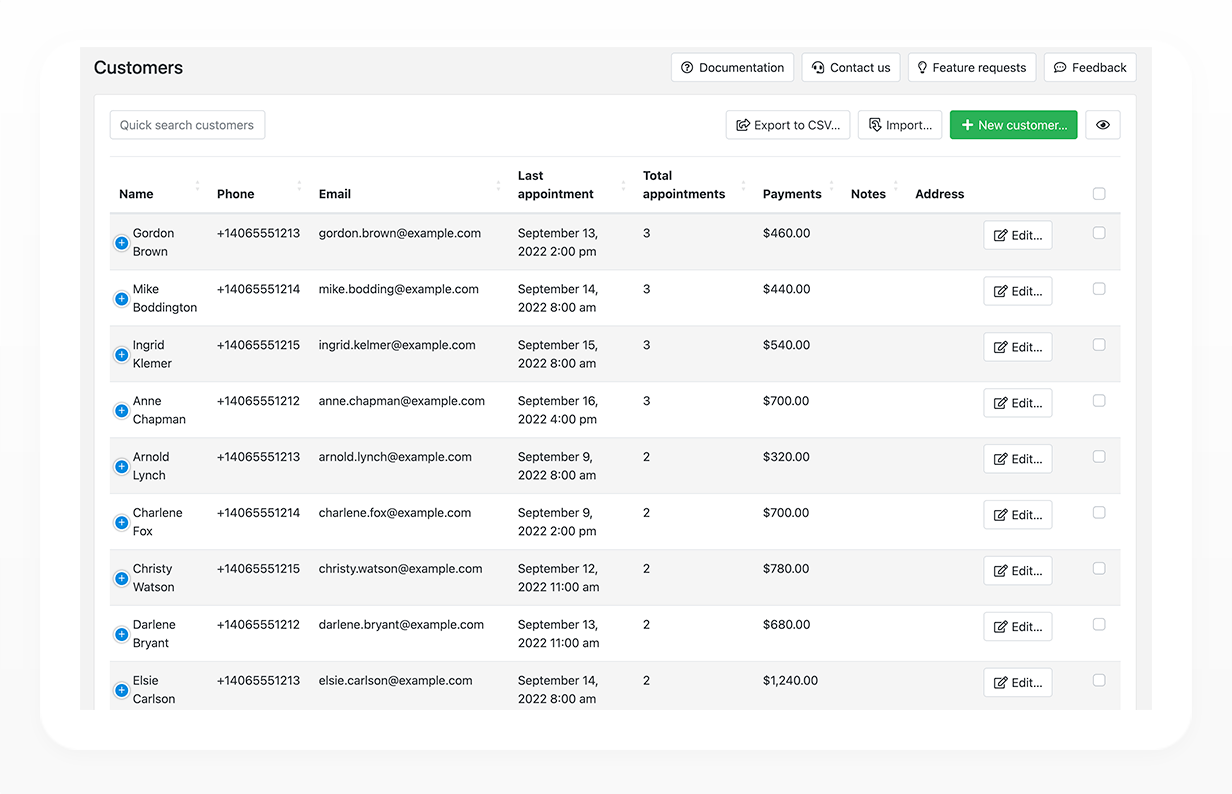Open the Import customers dialog
The image size is (1232, 794).
coord(900,125)
